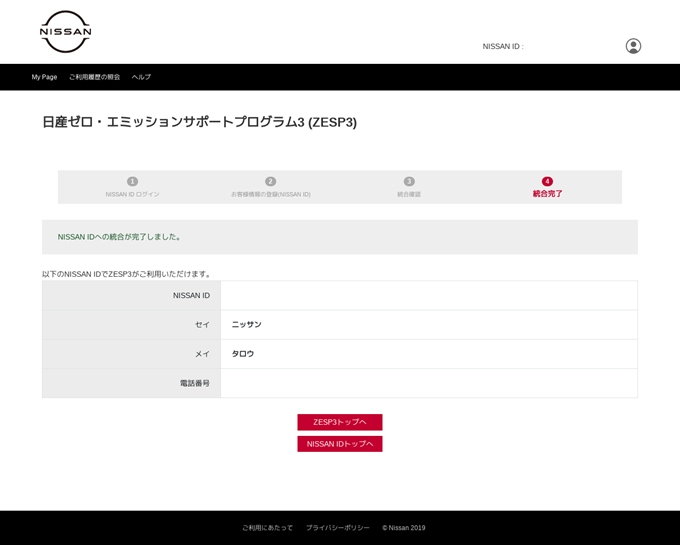Viewport: 680px width, 545px height.
Task: Click the Nissan logo in the header
Action: (65, 32)
